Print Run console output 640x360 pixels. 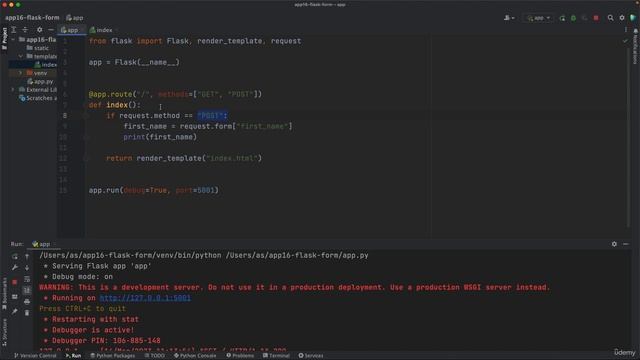click(x=27, y=302)
